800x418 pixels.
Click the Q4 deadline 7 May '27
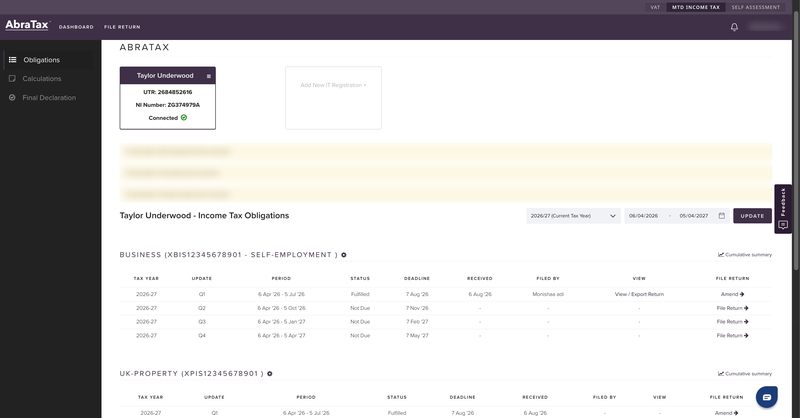417,336
